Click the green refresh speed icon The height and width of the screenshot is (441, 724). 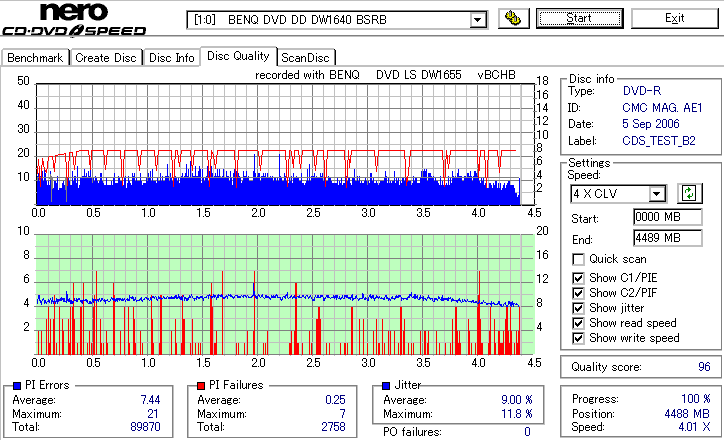click(x=689, y=193)
